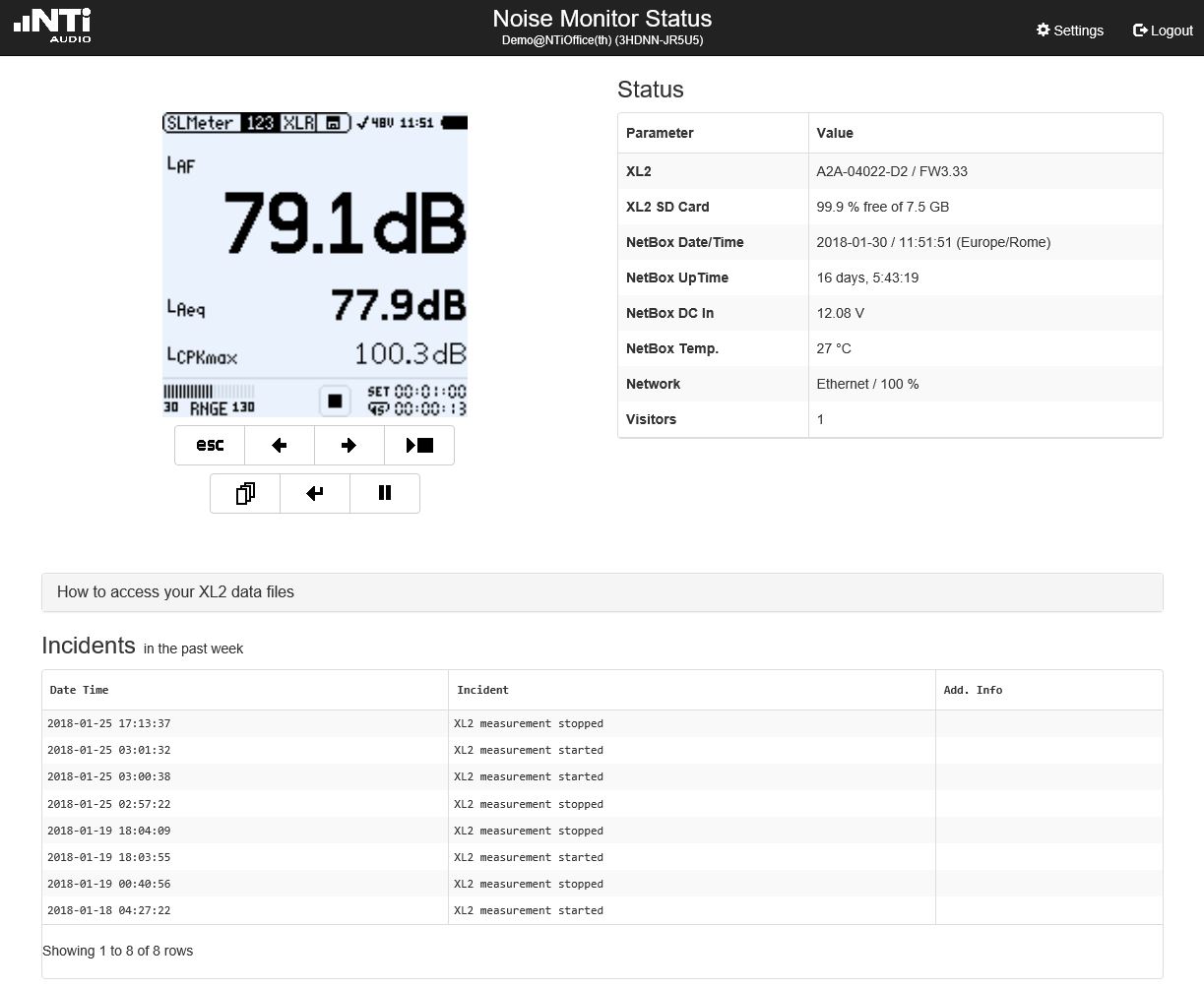Click the stop icon on XL2 display
The image size is (1204, 988).
pos(335,401)
